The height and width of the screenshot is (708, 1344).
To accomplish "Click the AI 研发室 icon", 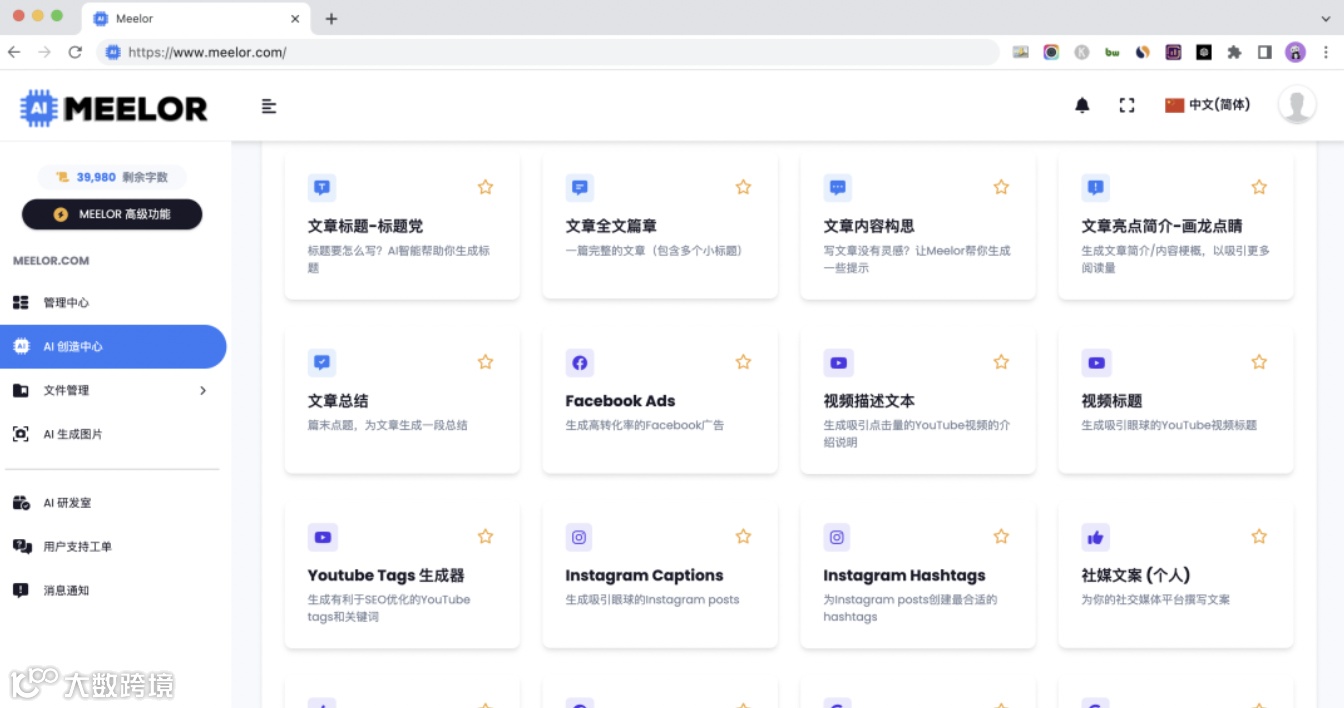I will tap(20, 503).
